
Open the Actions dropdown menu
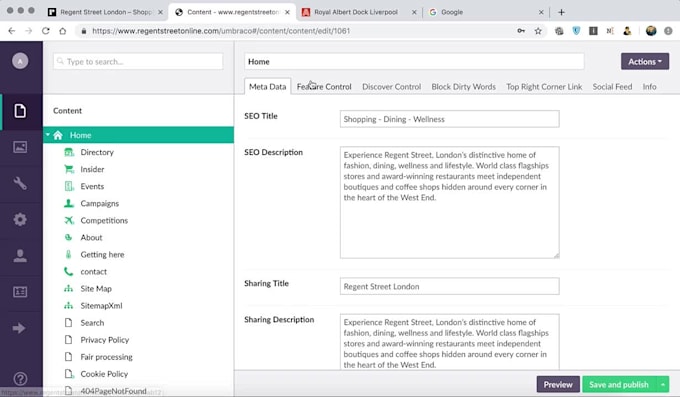645,62
